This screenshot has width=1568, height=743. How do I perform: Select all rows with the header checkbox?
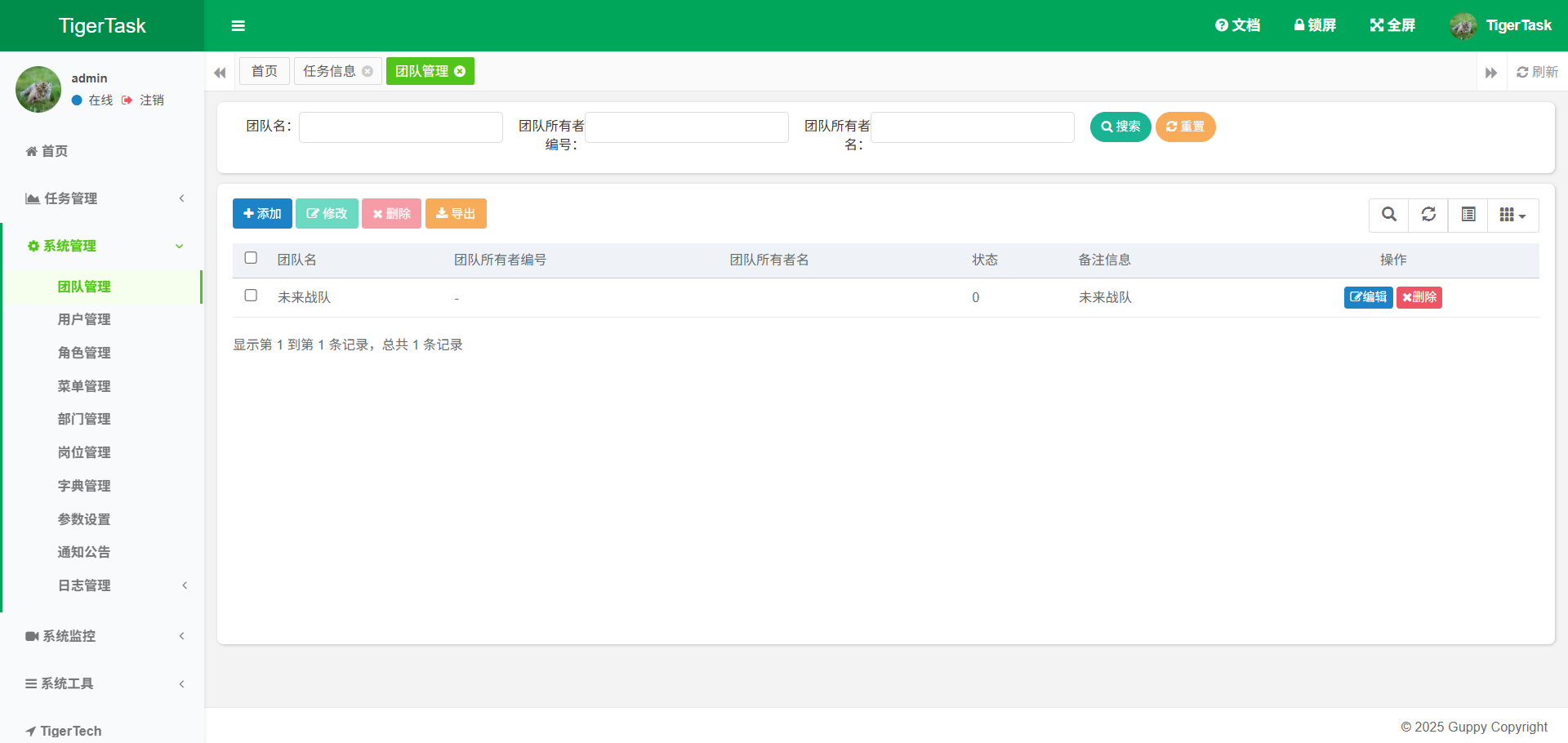[251, 258]
